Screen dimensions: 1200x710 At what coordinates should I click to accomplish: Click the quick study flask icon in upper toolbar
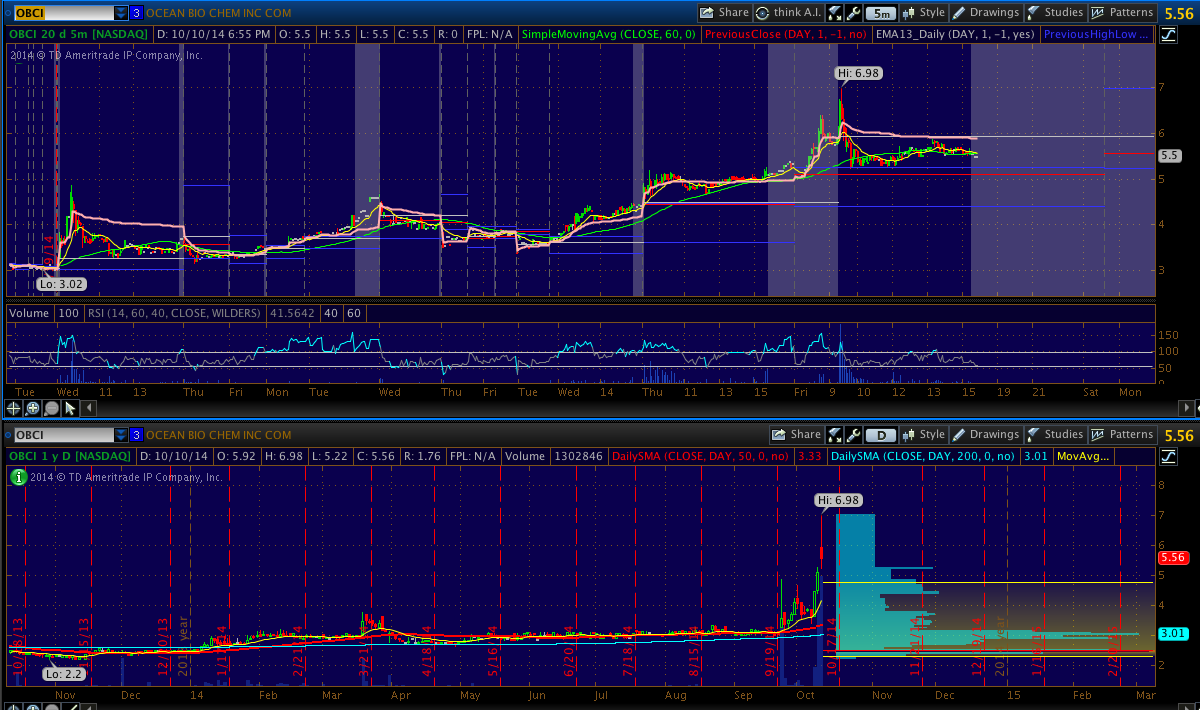tap(835, 13)
